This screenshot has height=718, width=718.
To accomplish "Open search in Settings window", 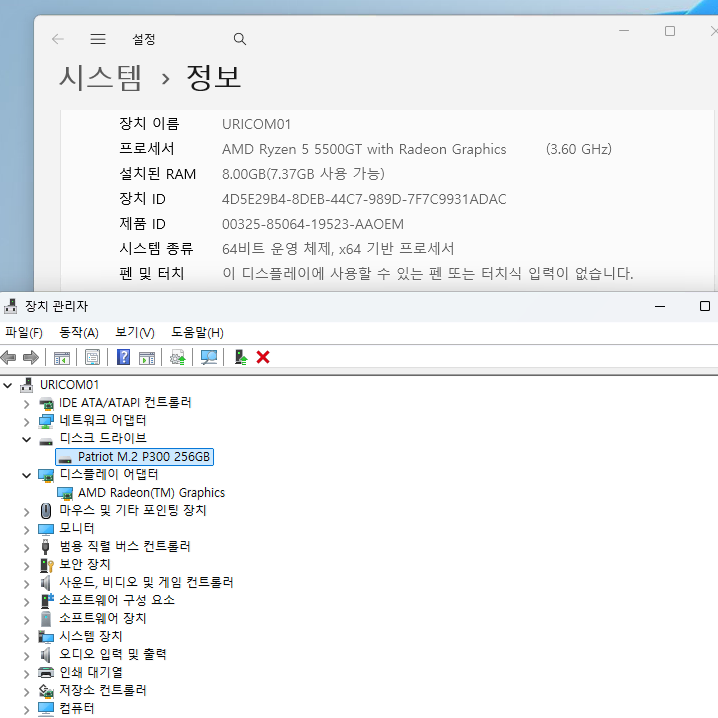I will [239, 39].
